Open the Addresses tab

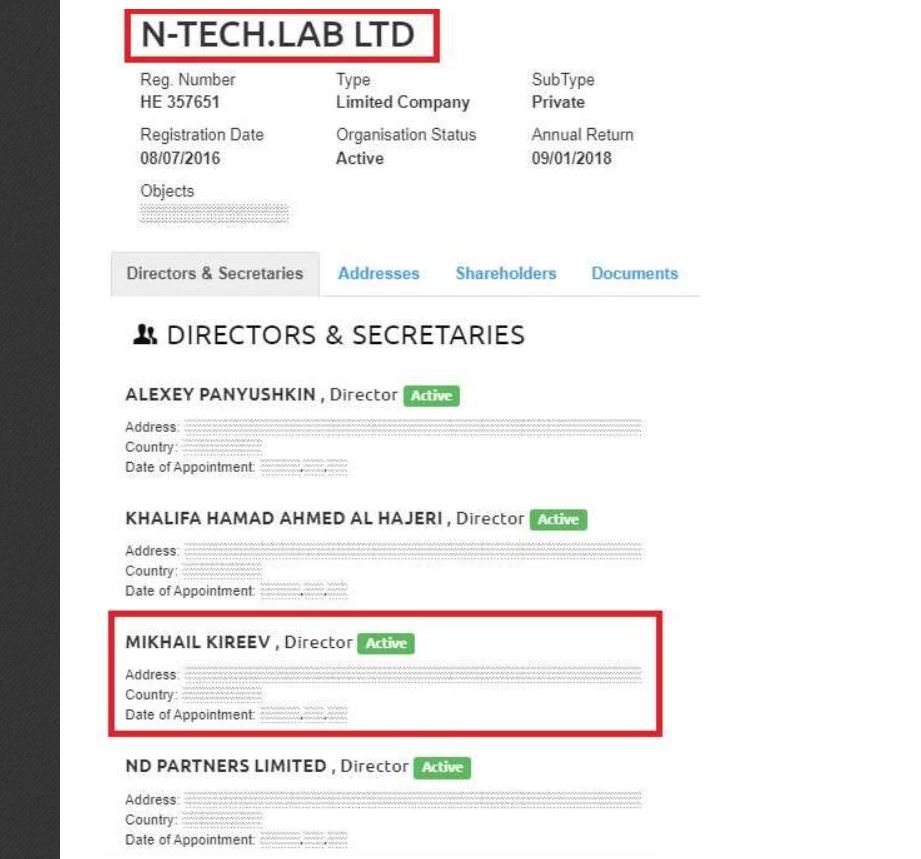pyautogui.click(x=379, y=272)
